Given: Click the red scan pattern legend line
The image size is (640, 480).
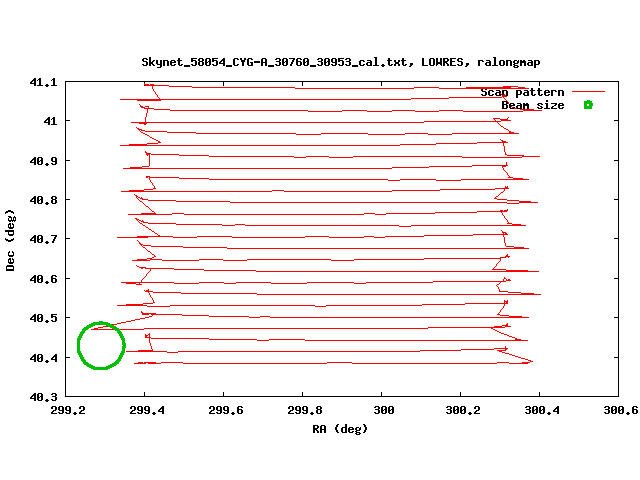Looking at the screenshot, I should click(x=588, y=92).
